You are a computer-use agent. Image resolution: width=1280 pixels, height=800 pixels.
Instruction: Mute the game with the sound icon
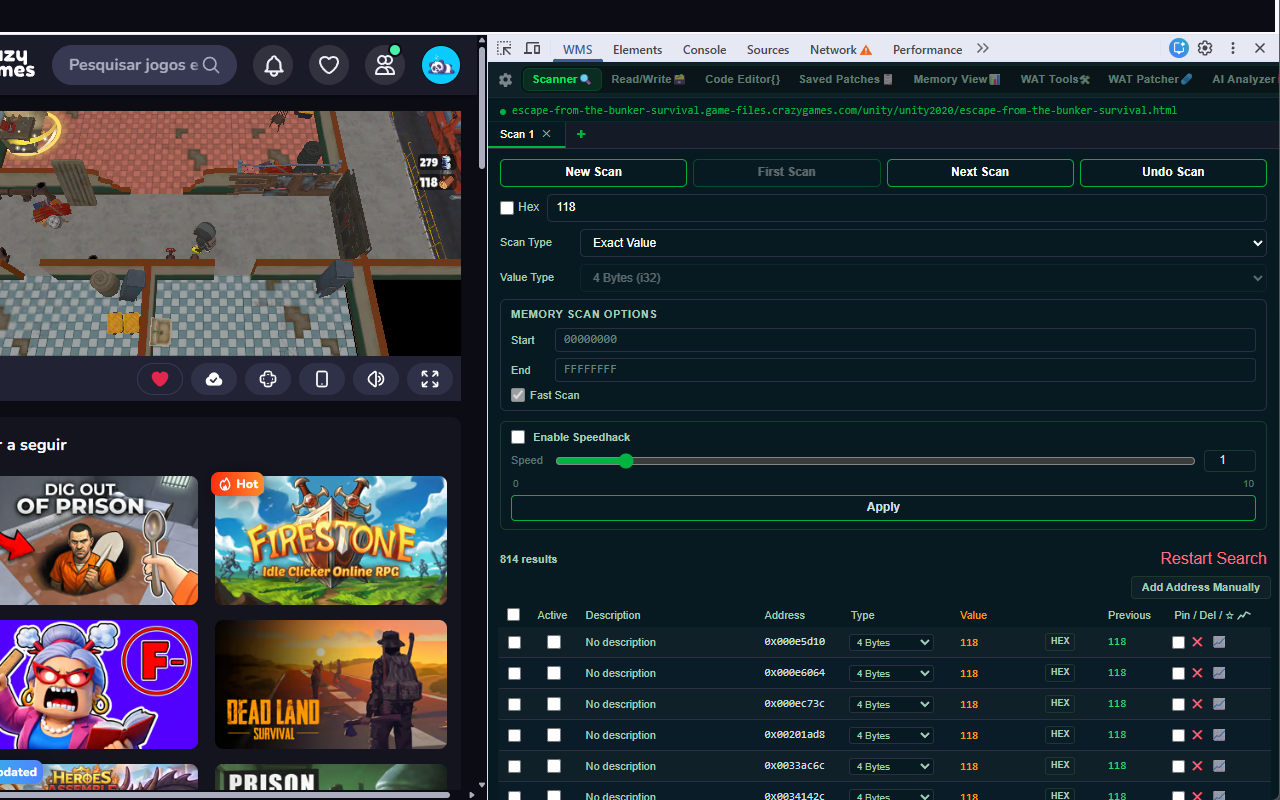point(376,379)
